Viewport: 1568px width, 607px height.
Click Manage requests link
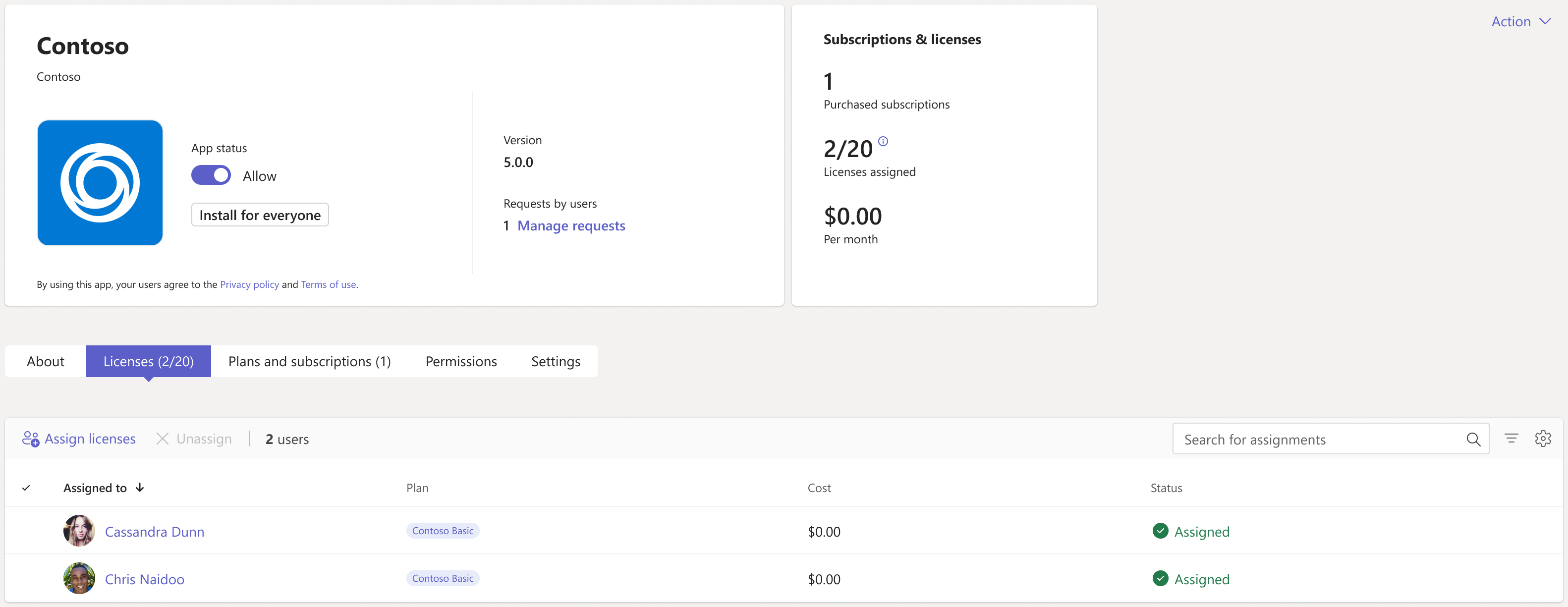pos(570,225)
